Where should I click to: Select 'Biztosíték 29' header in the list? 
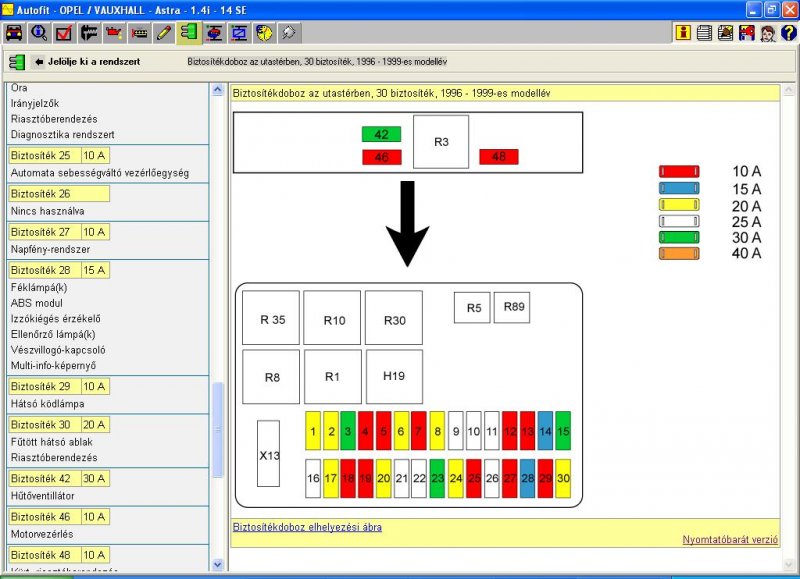59,387
